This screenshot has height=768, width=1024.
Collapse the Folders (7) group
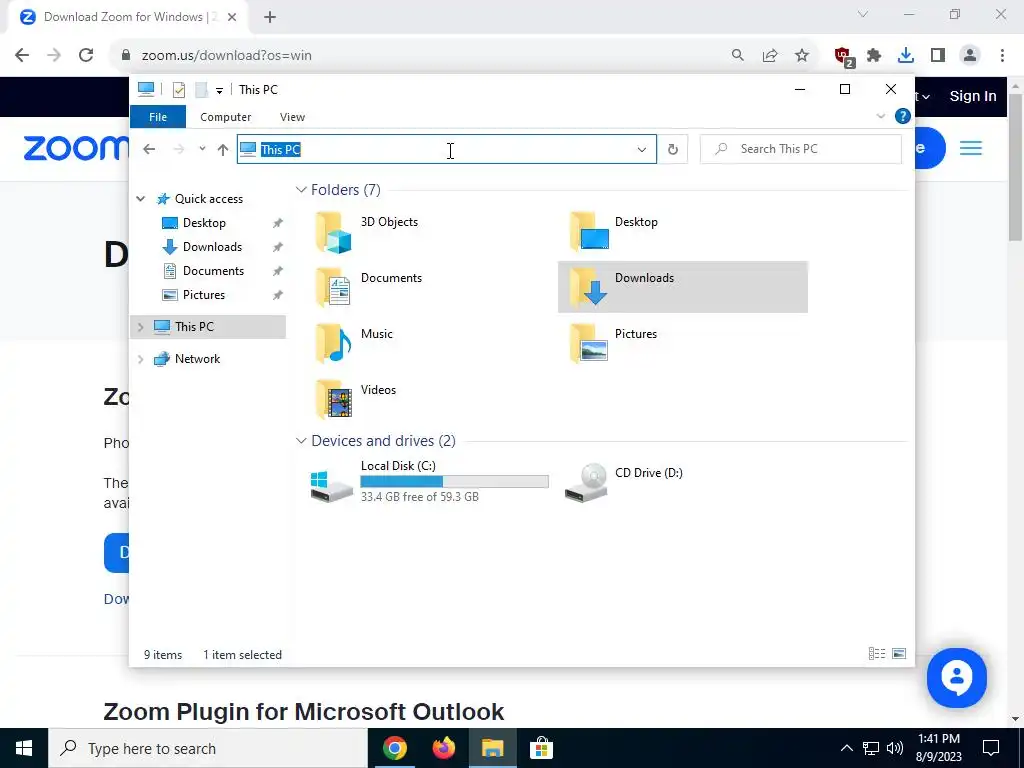[x=301, y=189]
